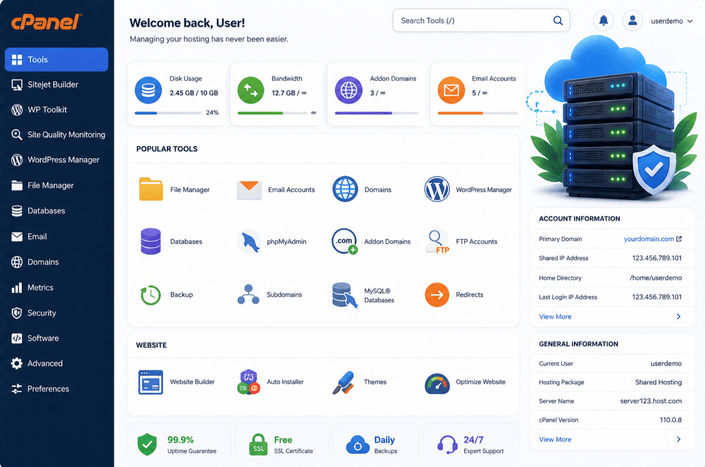
Task: Open the Email Accounts envelope icon in Popular Tools
Action: [x=249, y=190]
